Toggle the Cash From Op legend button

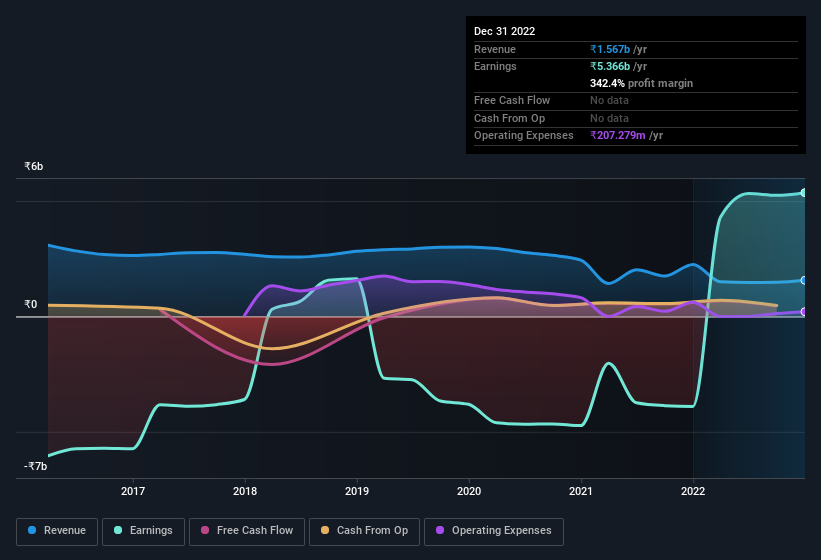364,531
